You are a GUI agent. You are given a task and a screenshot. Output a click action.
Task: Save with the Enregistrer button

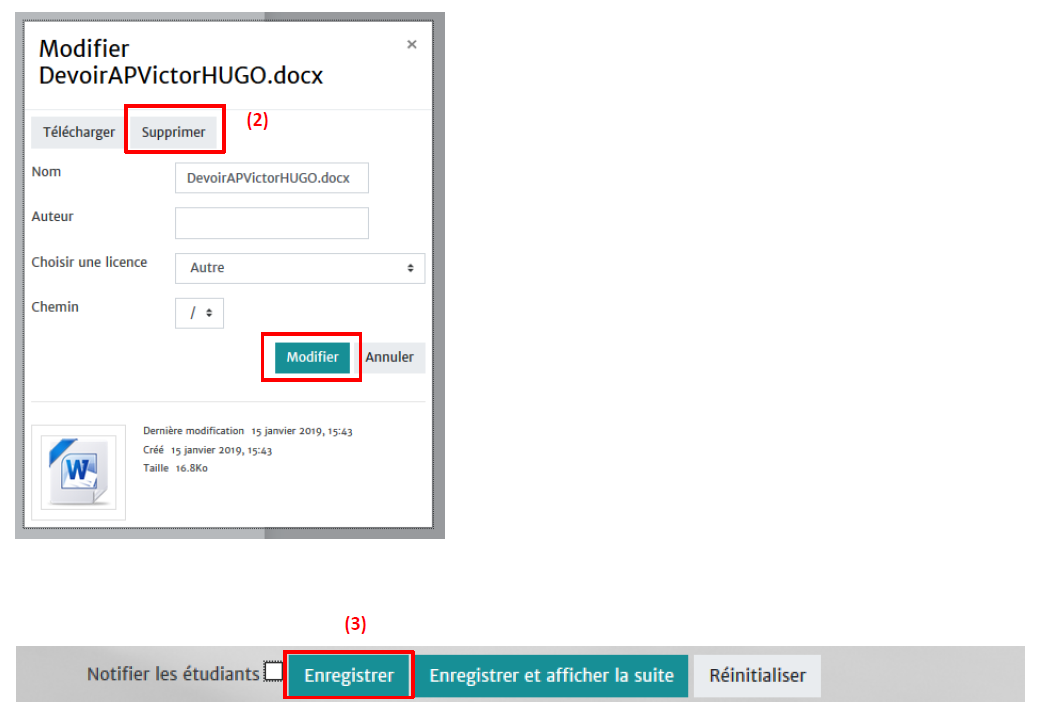point(349,676)
